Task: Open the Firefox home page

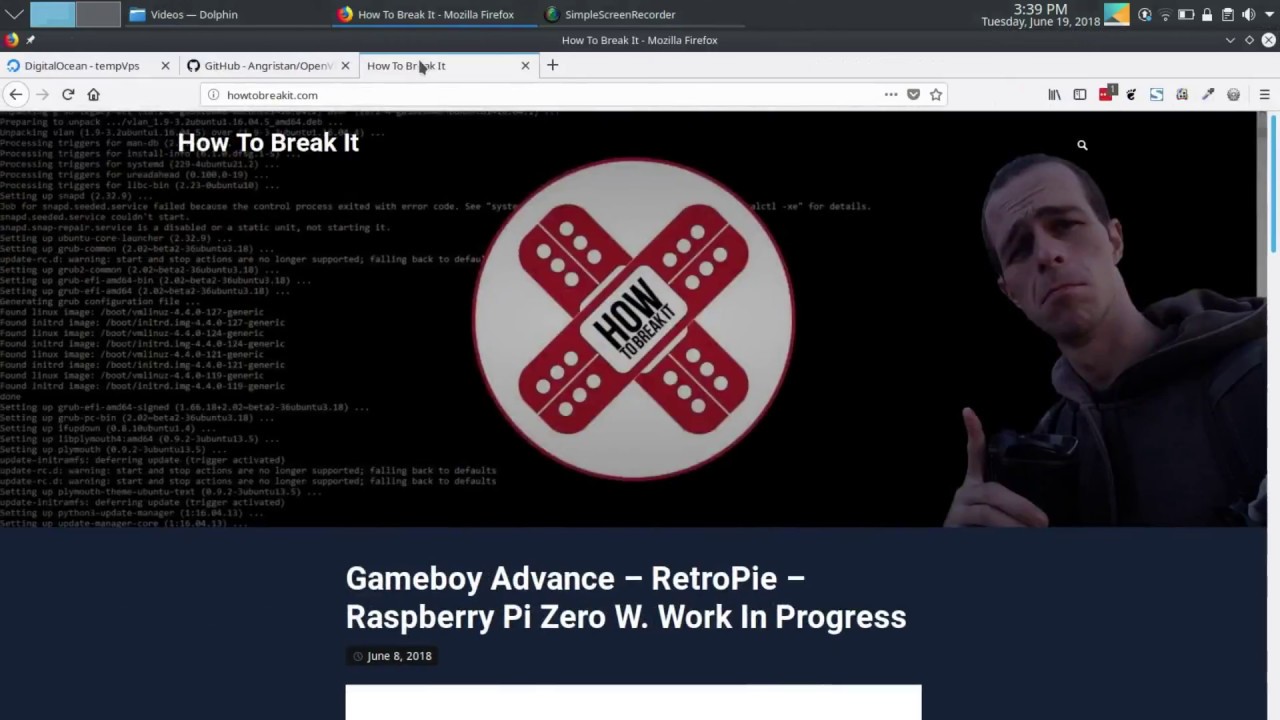Action: click(x=94, y=94)
